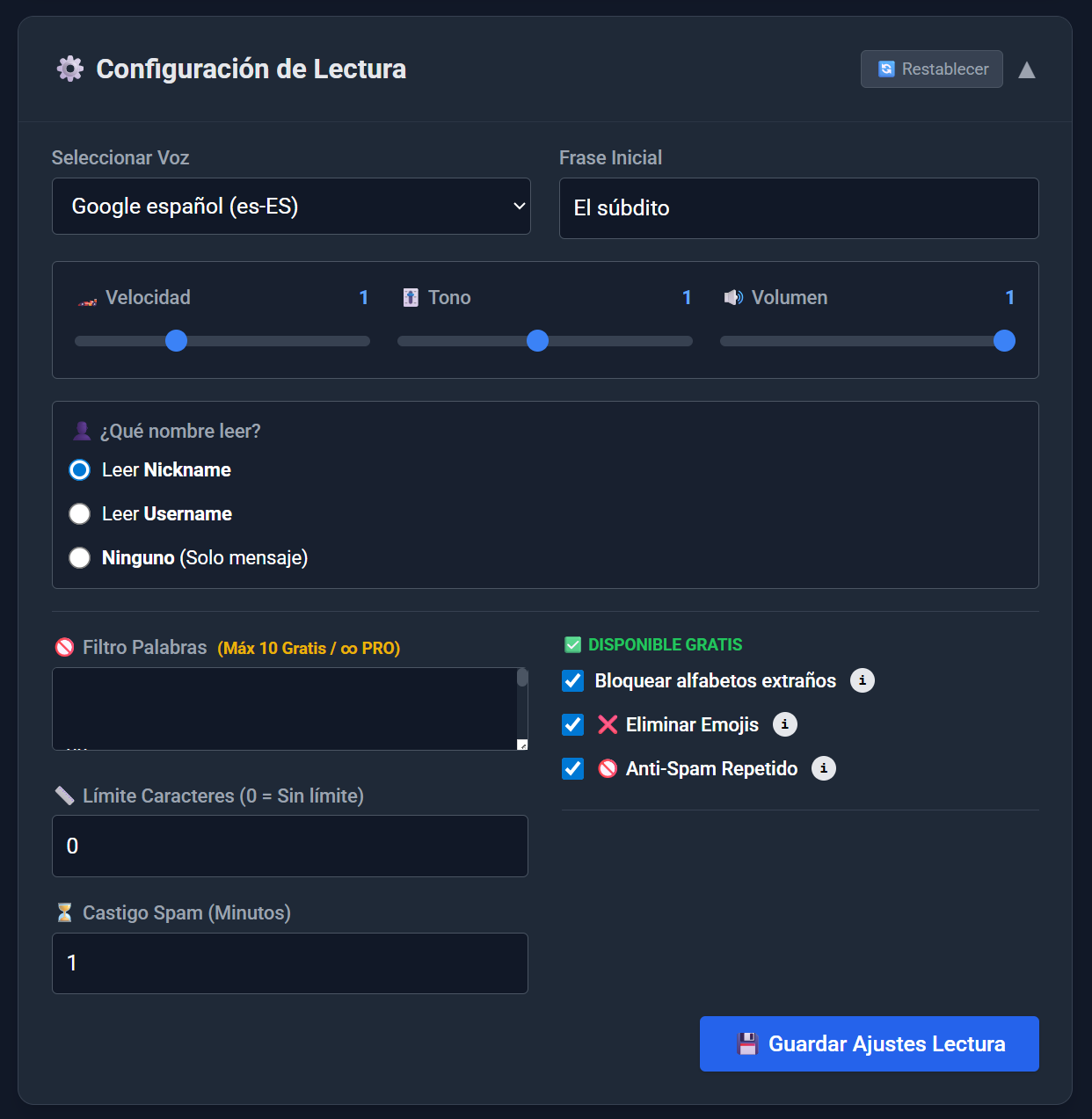Open the info icon for Anti-Spam Repetido
Screen dimensions: 1092x1119
coord(823,768)
